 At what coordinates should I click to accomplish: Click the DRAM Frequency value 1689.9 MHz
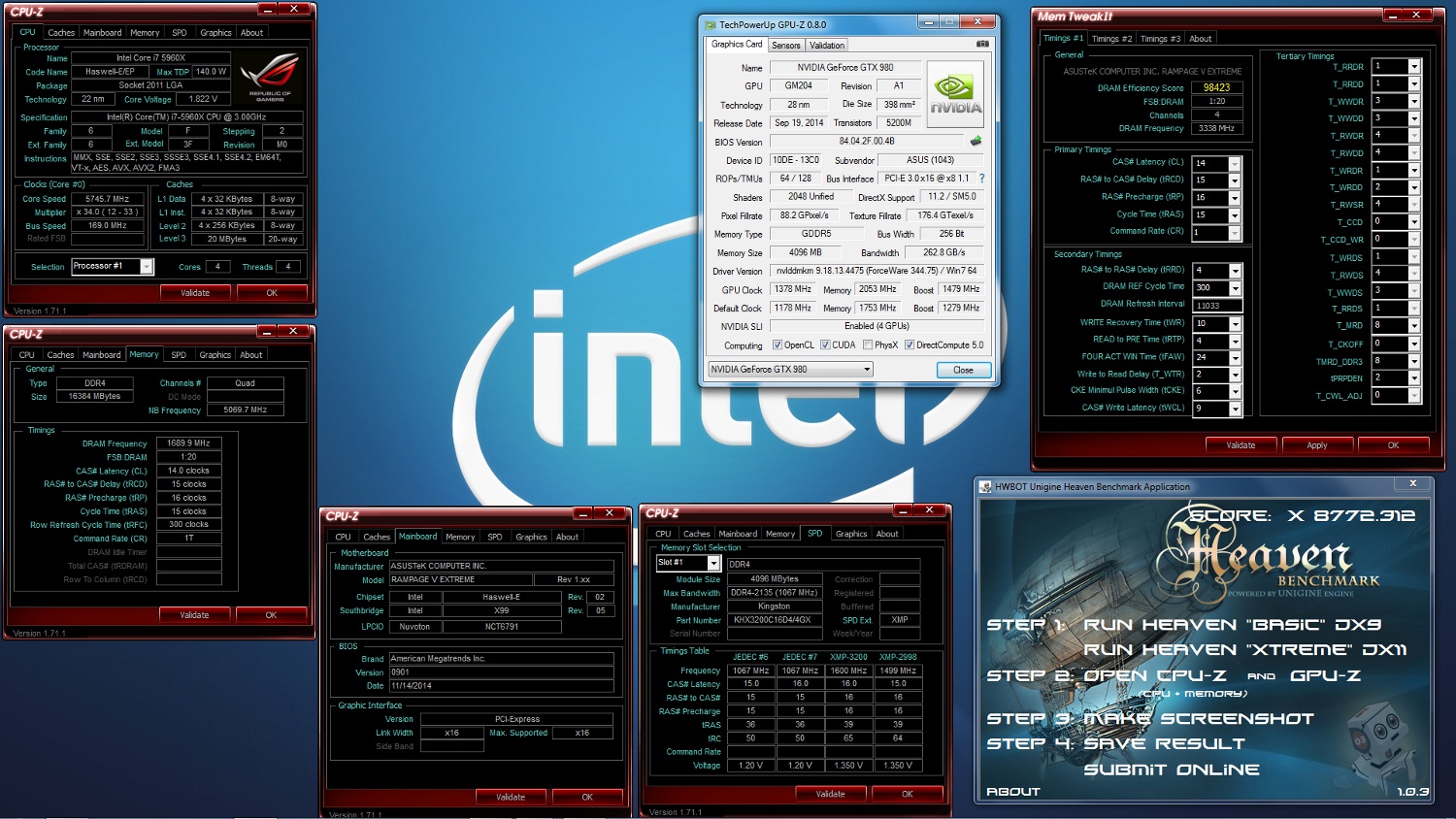[188, 443]
